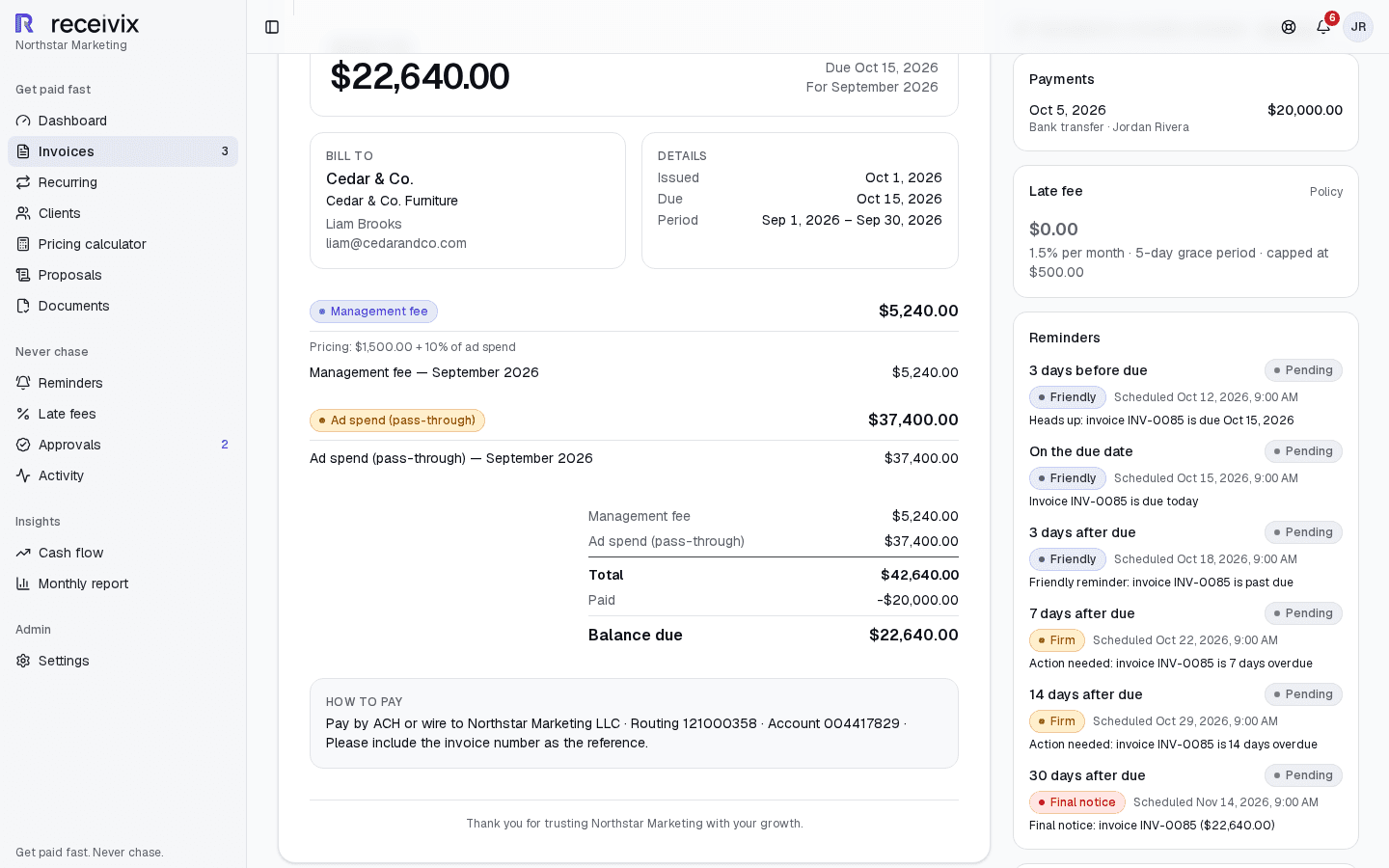The image size is (1389, 868).
Task: Click the Reminders bell icon
Action: (x=23, y=383)
